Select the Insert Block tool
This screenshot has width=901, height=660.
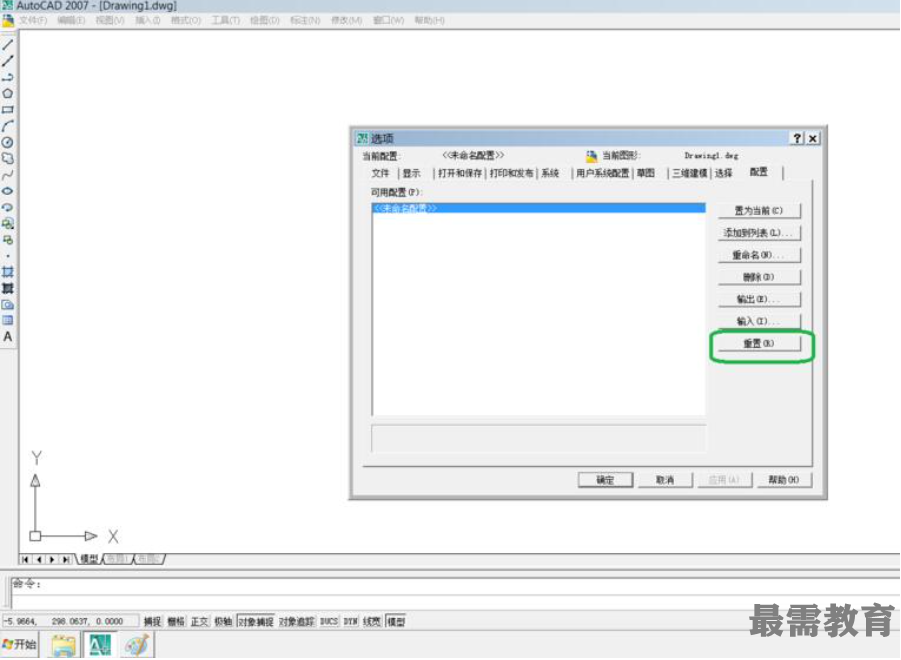8,223
